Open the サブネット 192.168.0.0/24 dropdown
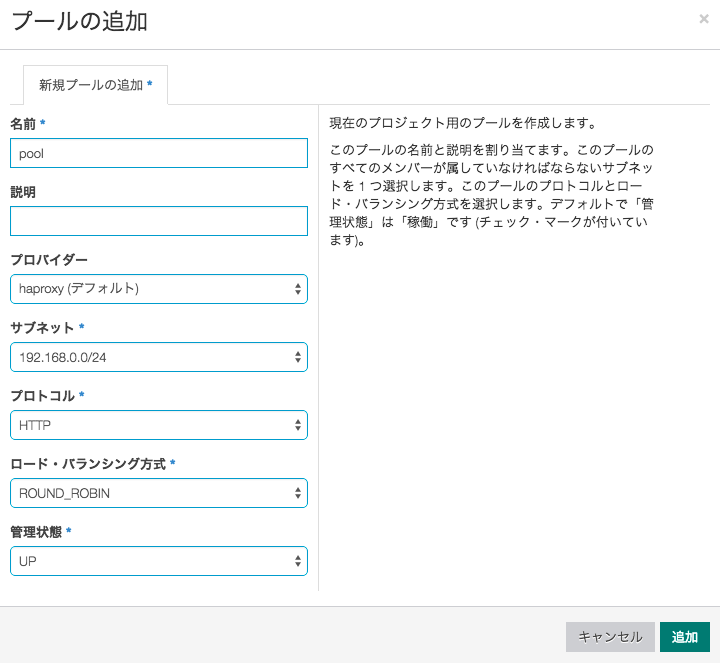The width and height of the screenshot is (720, 663). click(x=159, y=357)
